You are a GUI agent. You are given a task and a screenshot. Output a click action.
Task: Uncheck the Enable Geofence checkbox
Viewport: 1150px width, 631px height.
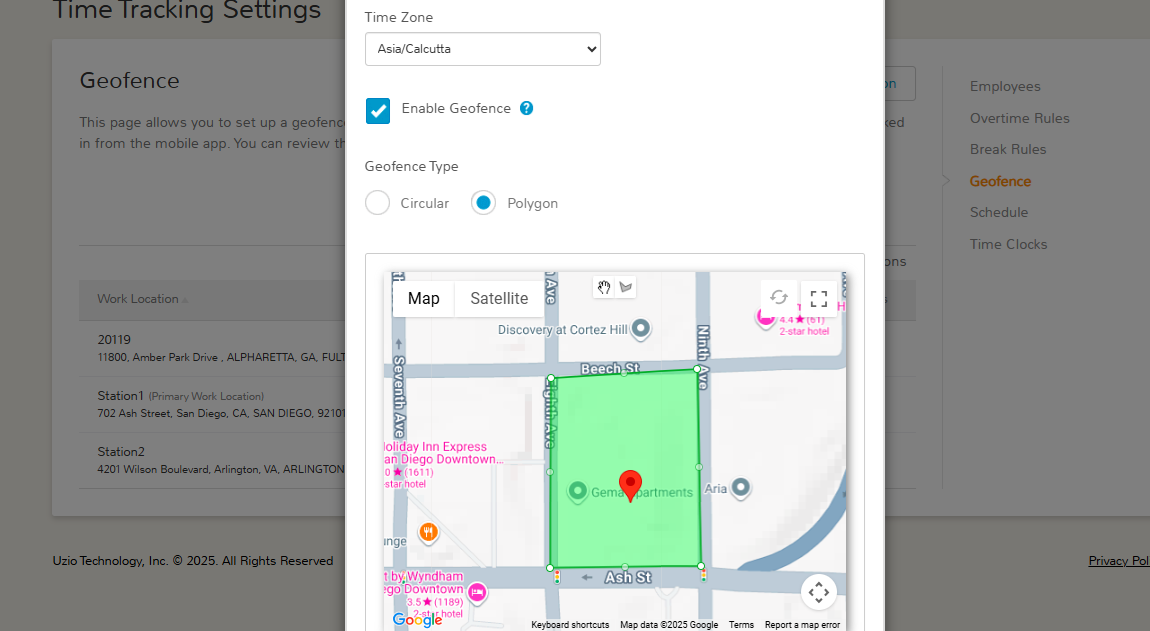point(378,111)
